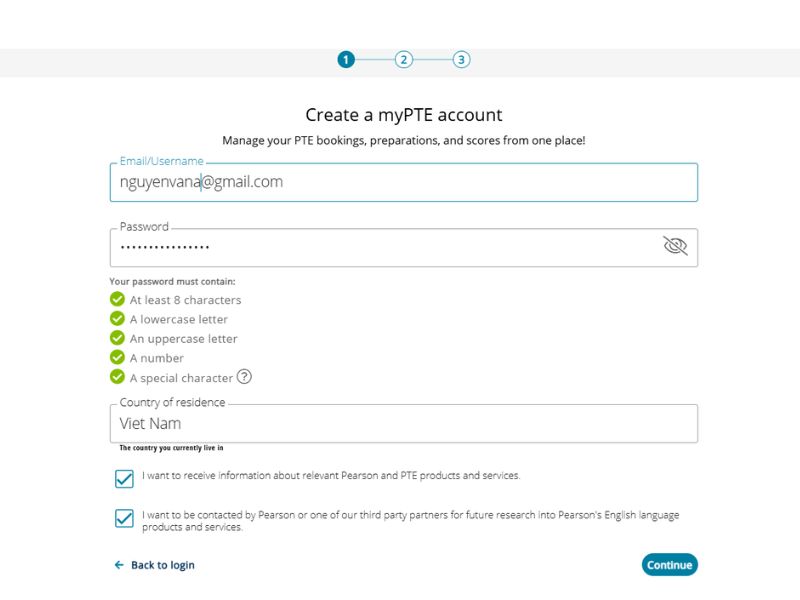The image size is (800, 600).
Task: Go Back to login link
Action: tap(163, 565)
